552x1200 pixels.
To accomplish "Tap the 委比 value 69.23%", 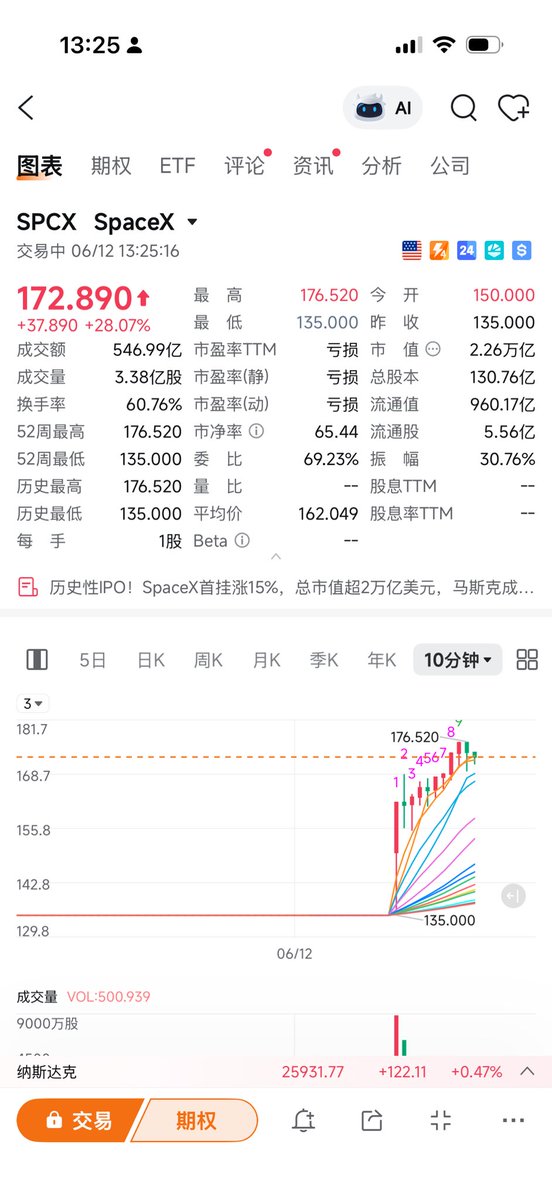I will coord(331,459).
